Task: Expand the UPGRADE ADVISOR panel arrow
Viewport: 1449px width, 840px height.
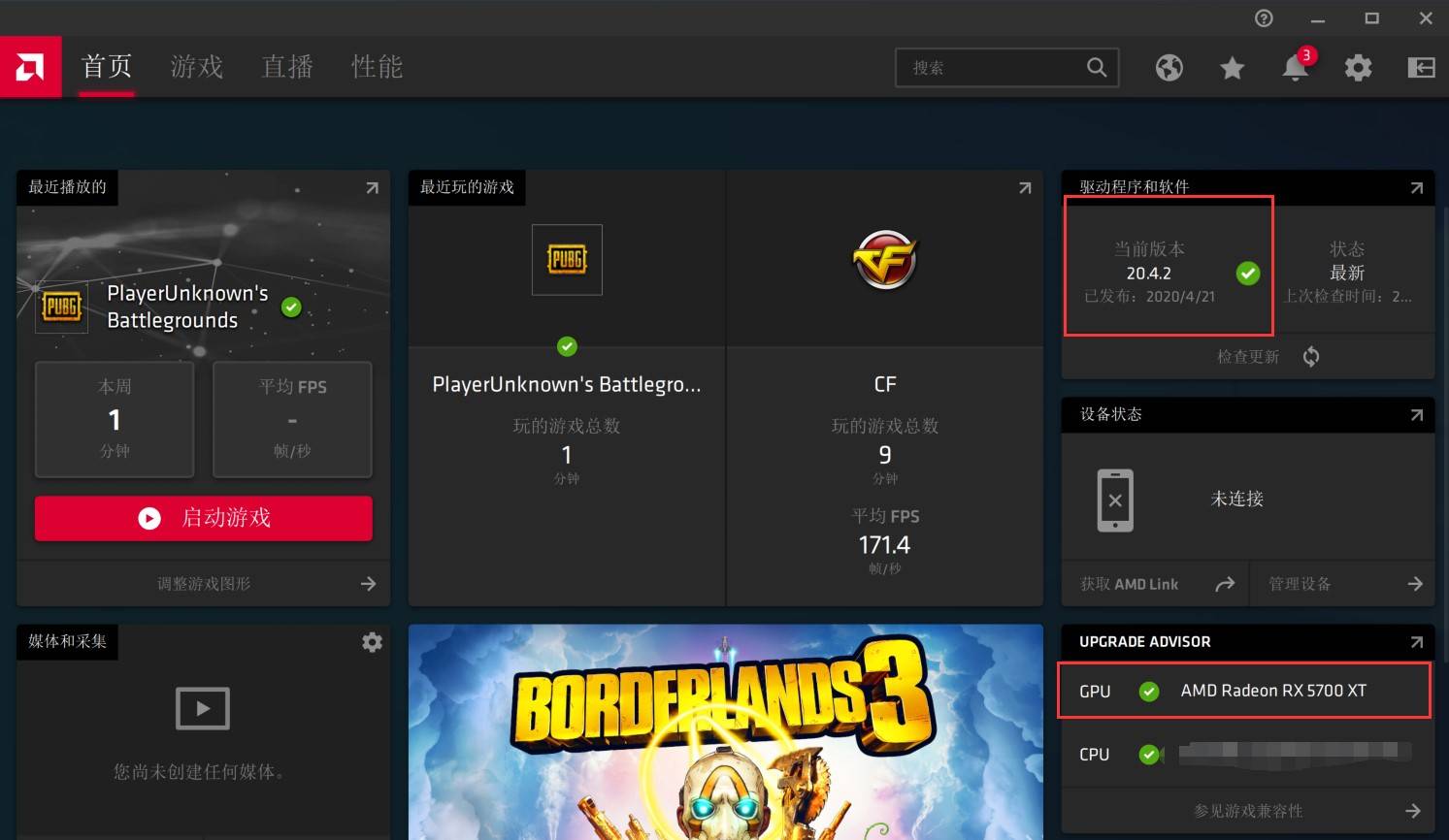Action: (x=1417, y=642)
